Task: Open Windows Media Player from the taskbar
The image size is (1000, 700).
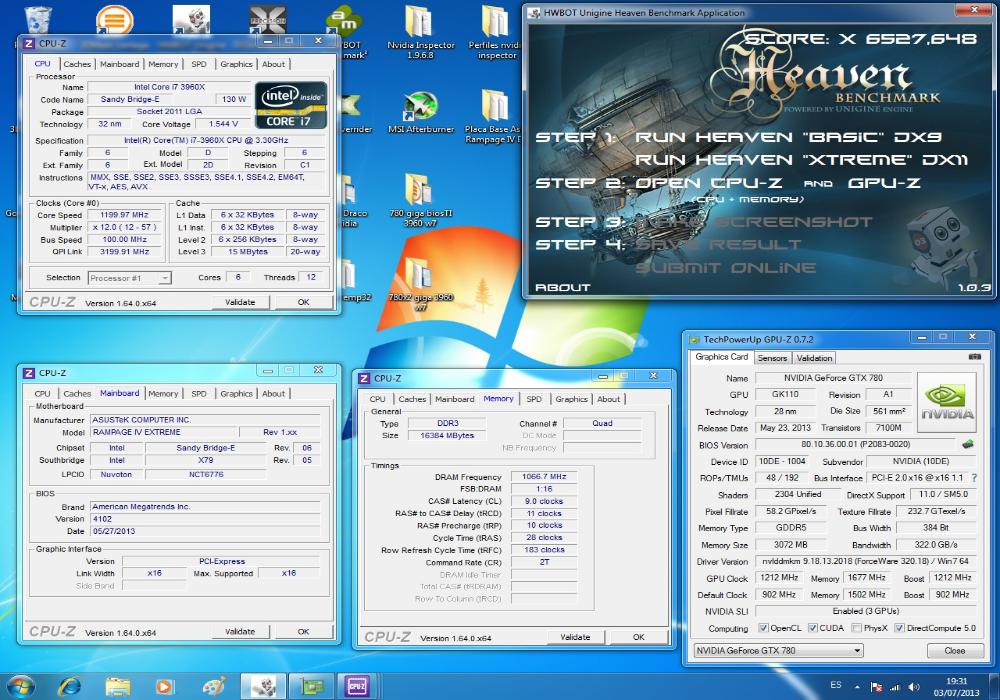Action: click(x=165, y=686)
